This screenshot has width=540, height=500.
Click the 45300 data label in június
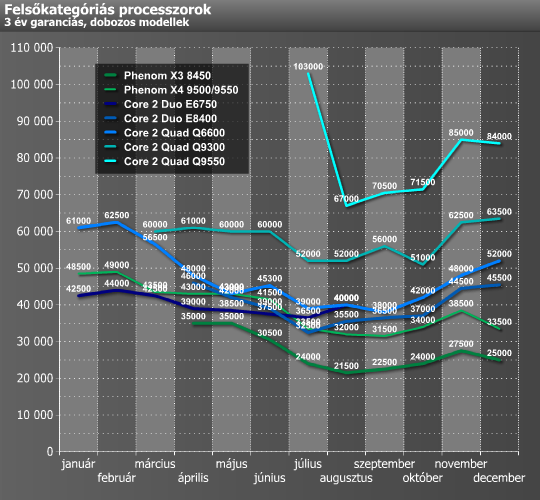point(270,278)
